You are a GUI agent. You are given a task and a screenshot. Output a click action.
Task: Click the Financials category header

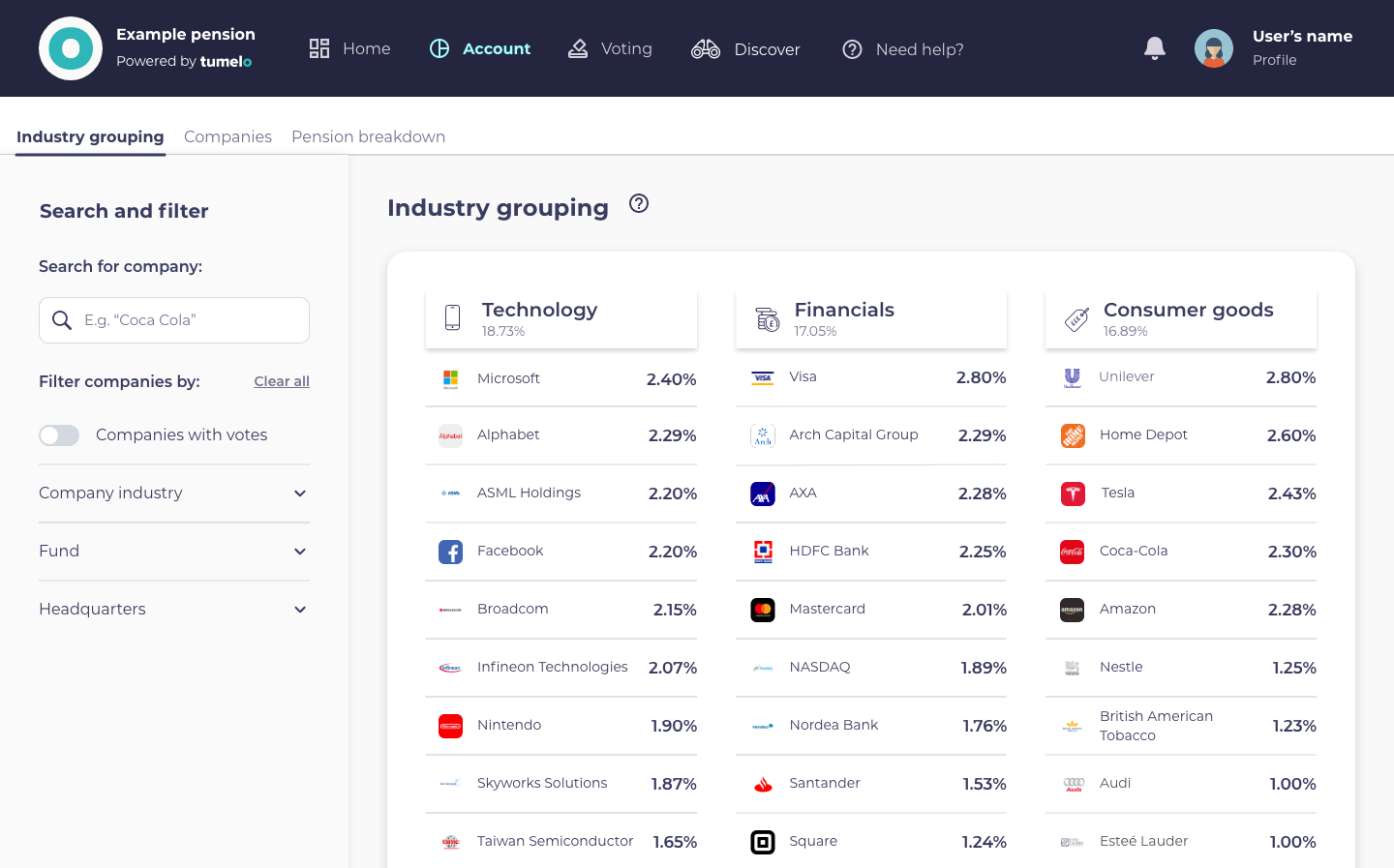pos(871,318)
